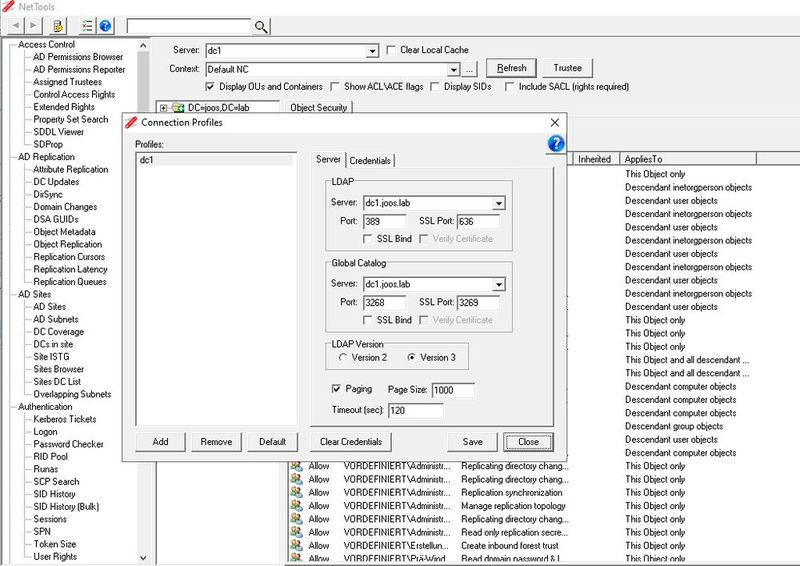This screenshot has width=800, height=566.
Task: Click user icon on Replication synchronization row
Action: tap(296, 493)
